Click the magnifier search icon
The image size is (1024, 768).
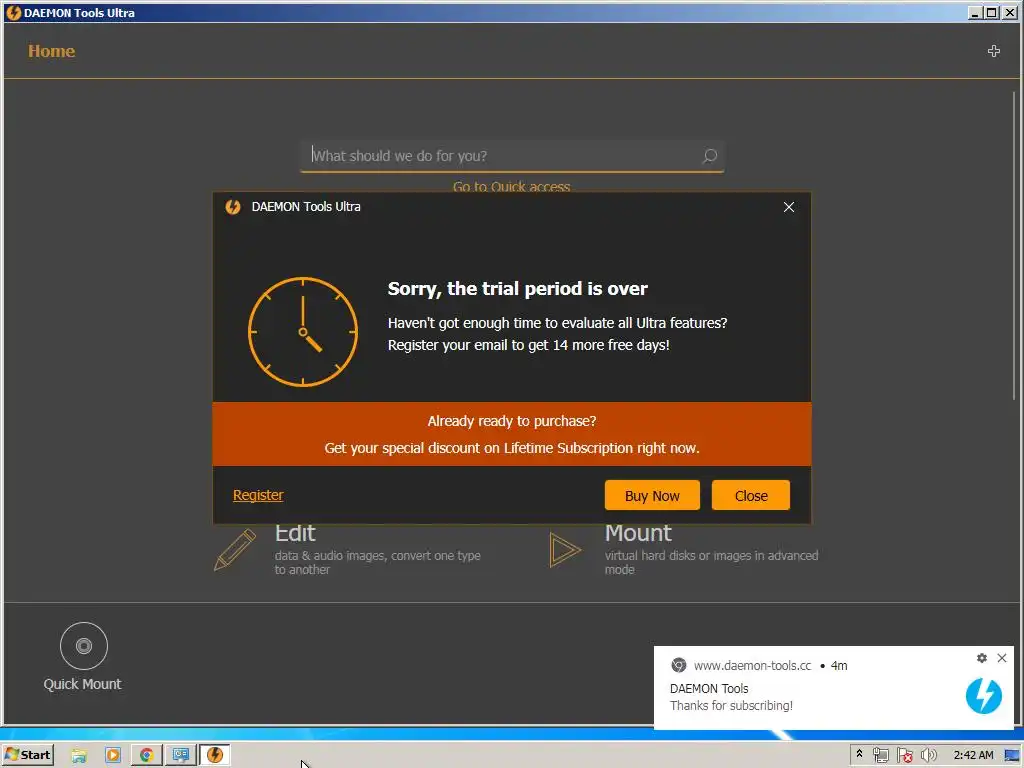click(x=709, y=156)
